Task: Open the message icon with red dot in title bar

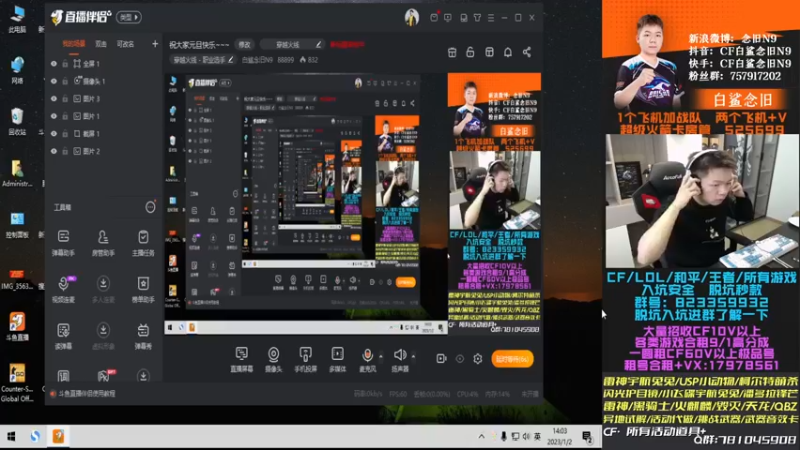Action: 434,17
